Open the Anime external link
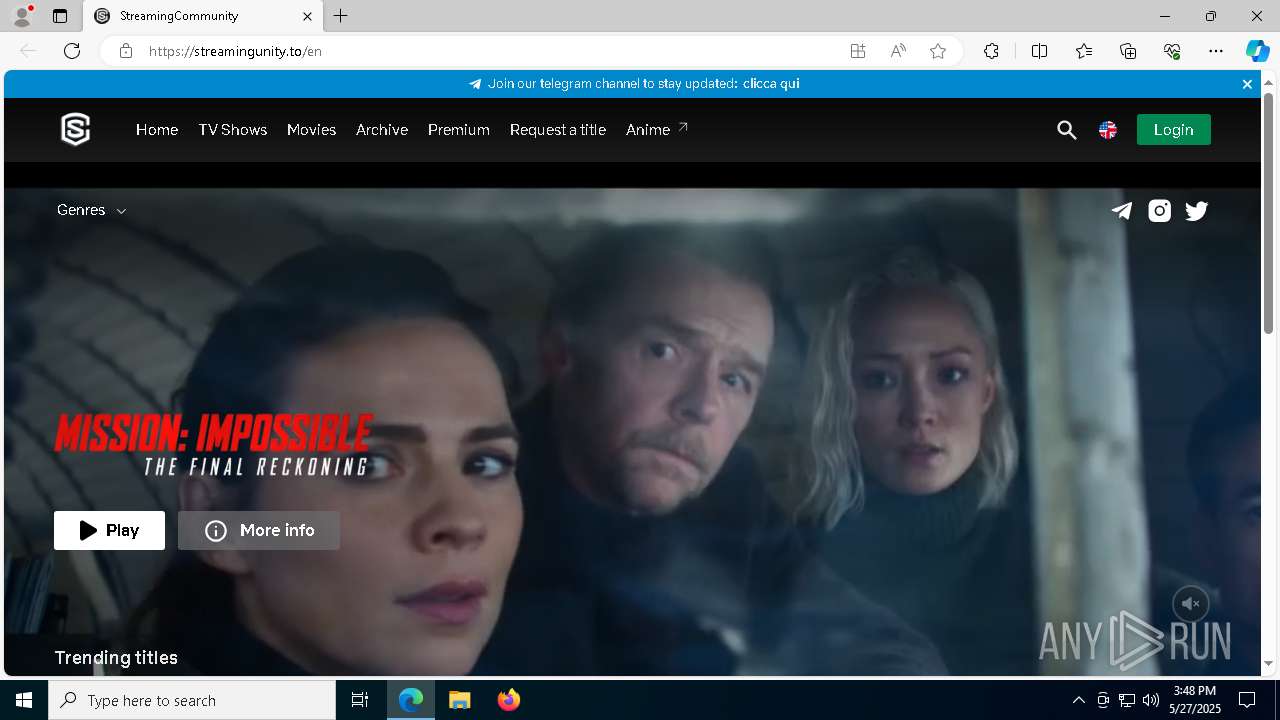Viewport: 1280px width, 720px height. coord(657,130)
